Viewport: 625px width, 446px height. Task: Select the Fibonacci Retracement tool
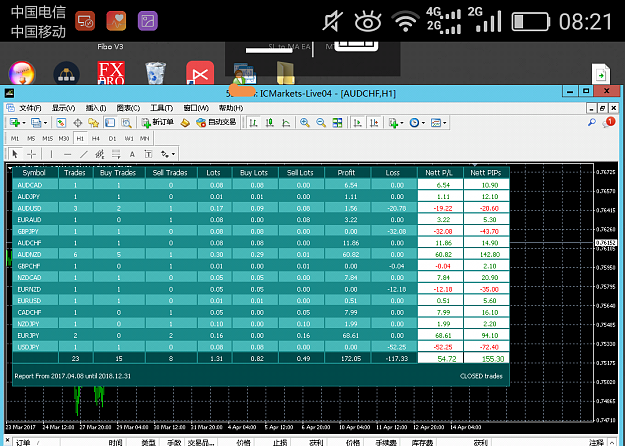click(x=116, y=154)
